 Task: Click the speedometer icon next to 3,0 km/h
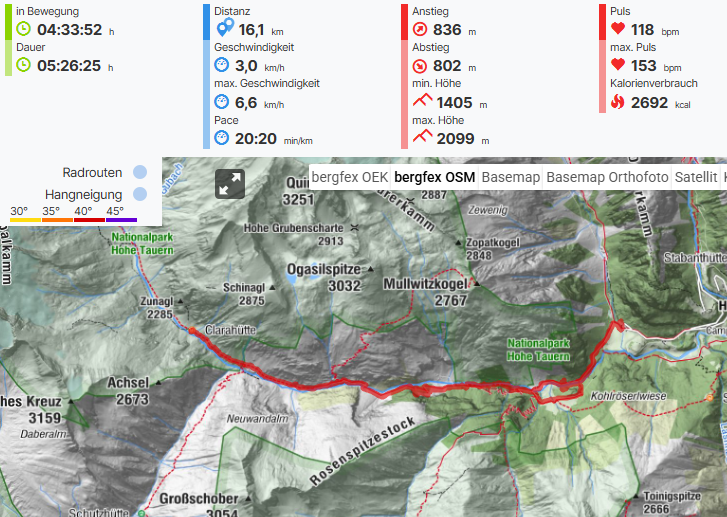click(222, 64)
